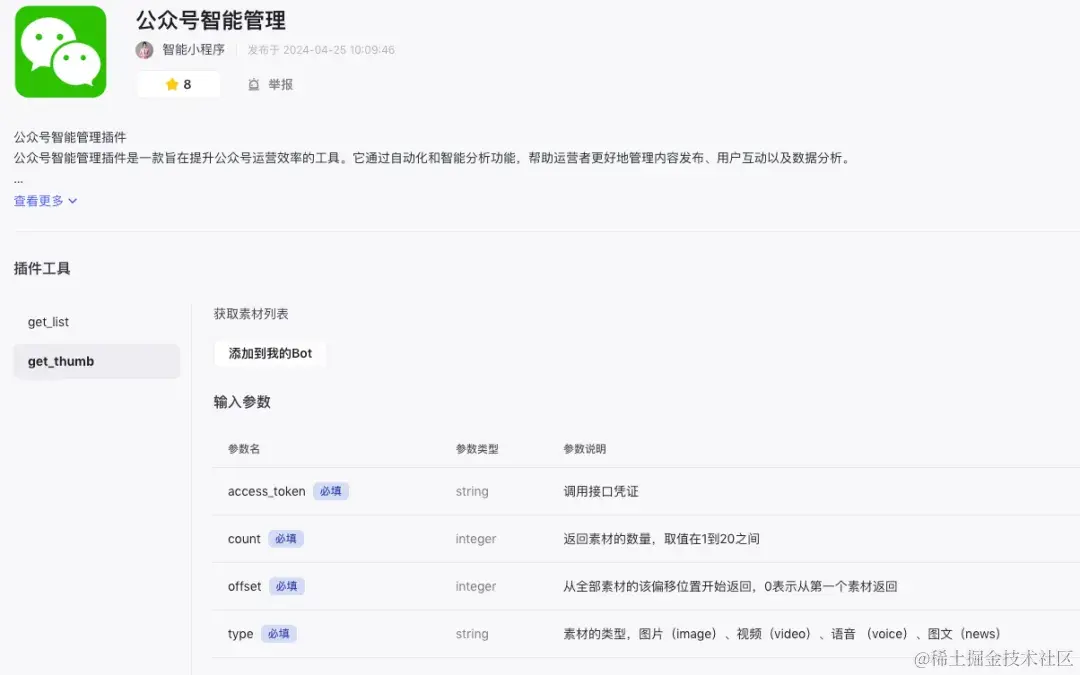Click the 必填 badge beside count
The image size is (1080, 675).
pyautogui.click(x=287, y=538)
